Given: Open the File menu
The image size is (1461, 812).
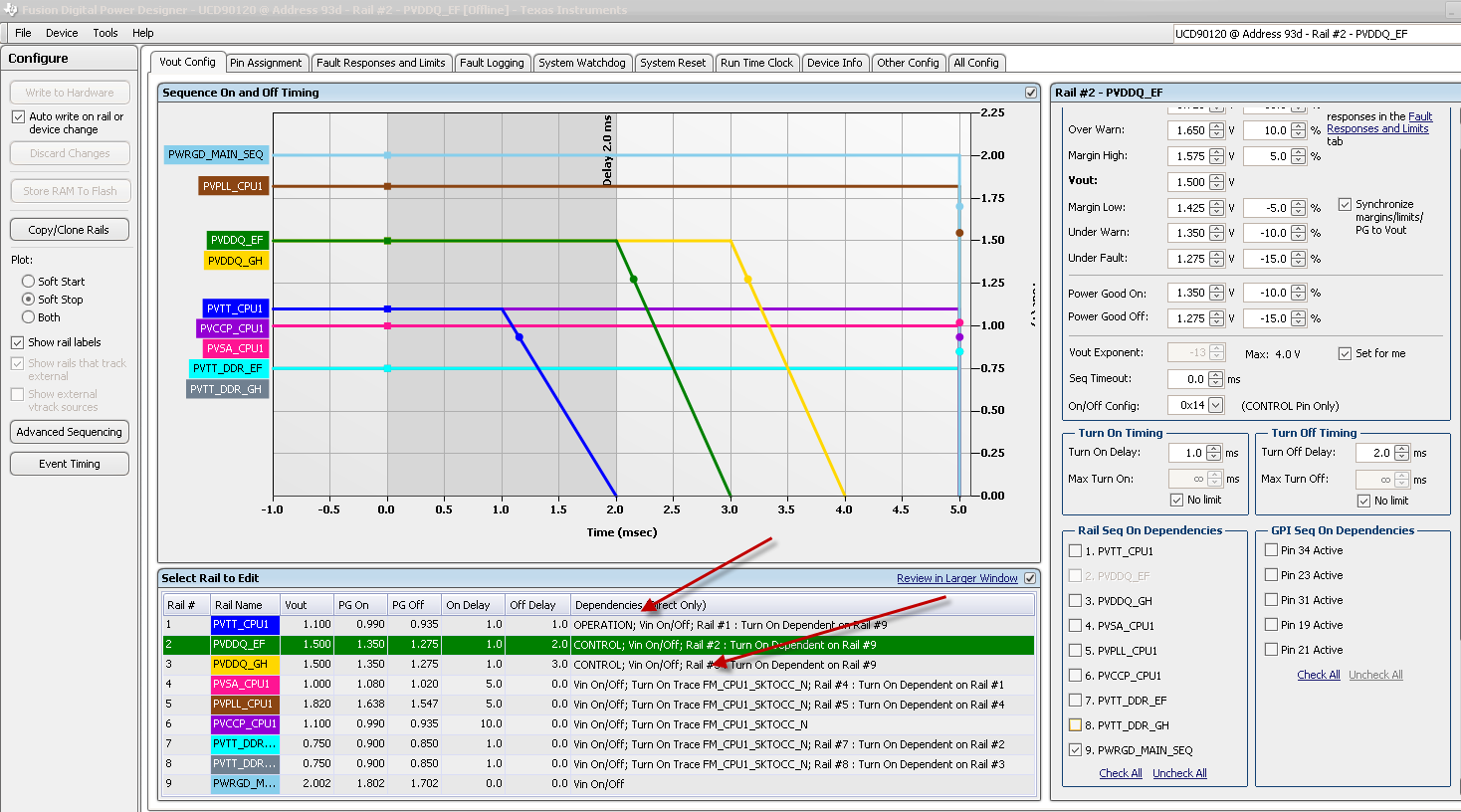Looking at the screenshot, I should click(x=23, y=33).
